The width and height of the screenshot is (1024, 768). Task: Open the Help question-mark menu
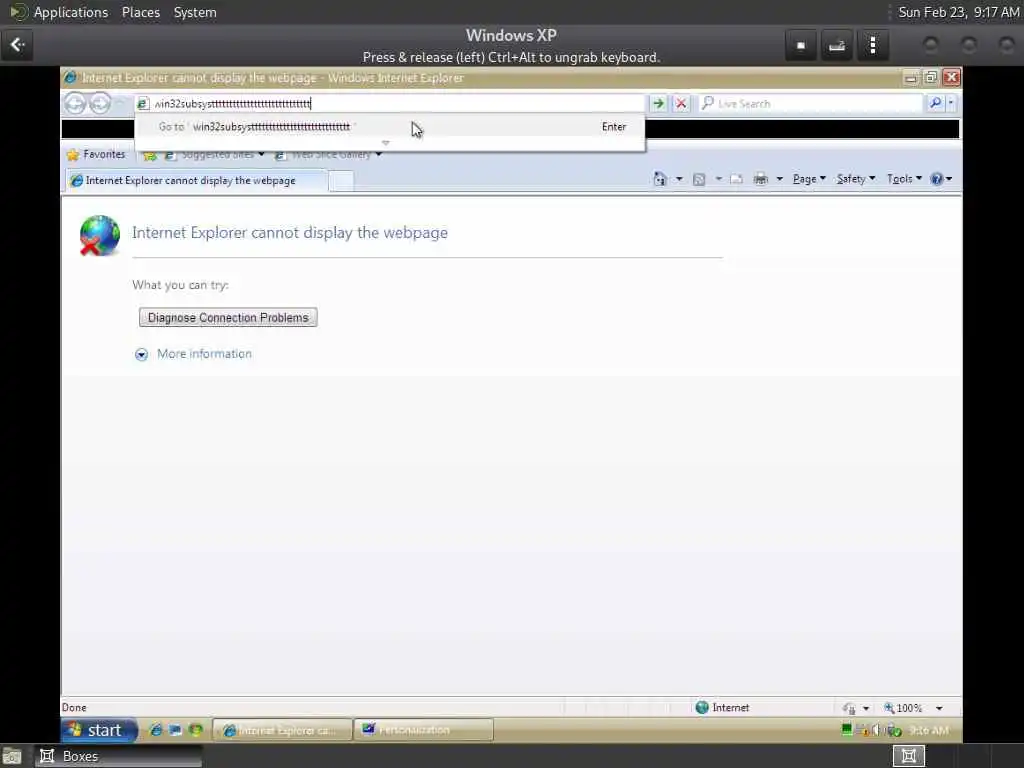pyautogui.click(x=941, y=179)
